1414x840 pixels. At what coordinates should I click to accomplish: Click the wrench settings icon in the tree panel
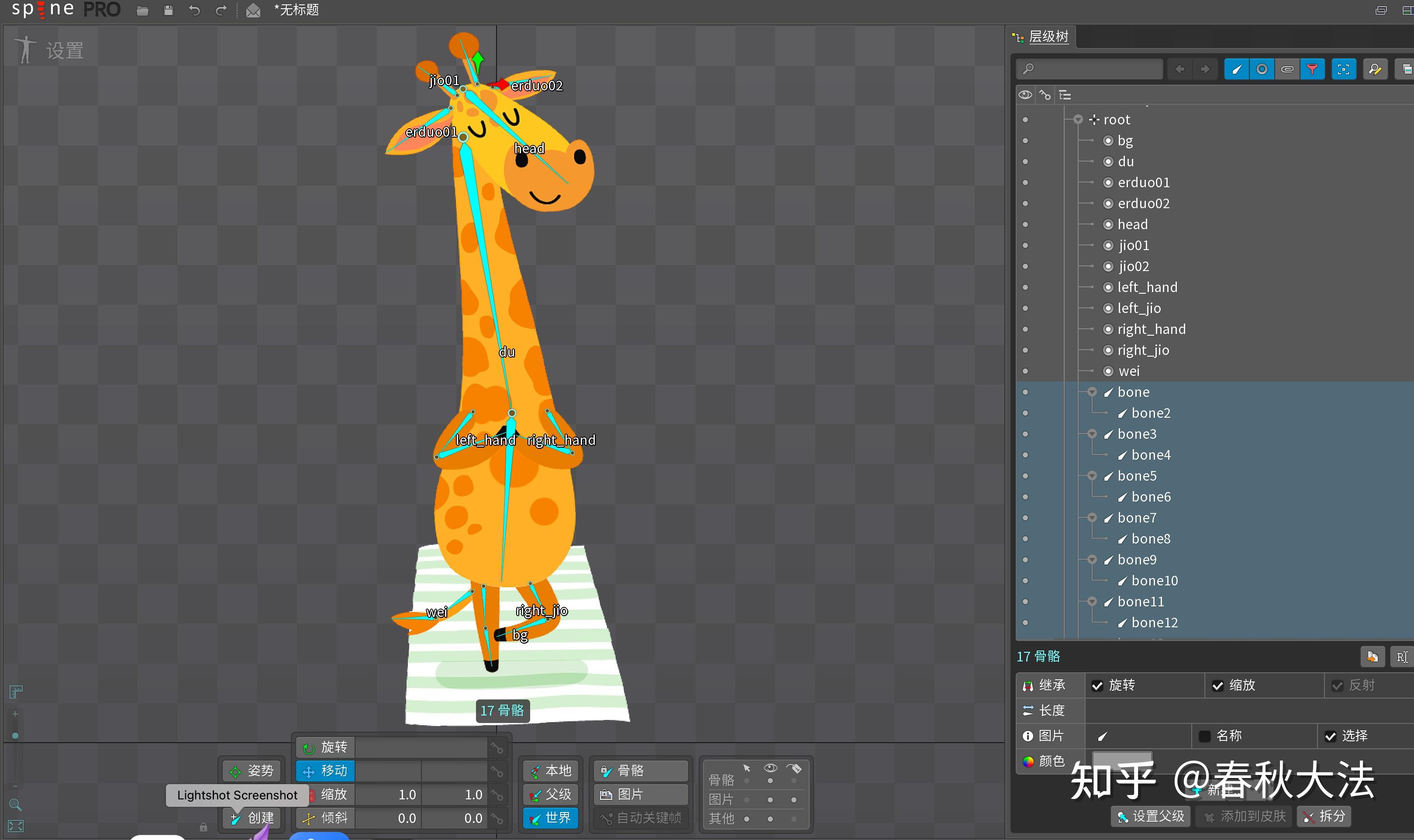pos(1374,69)
